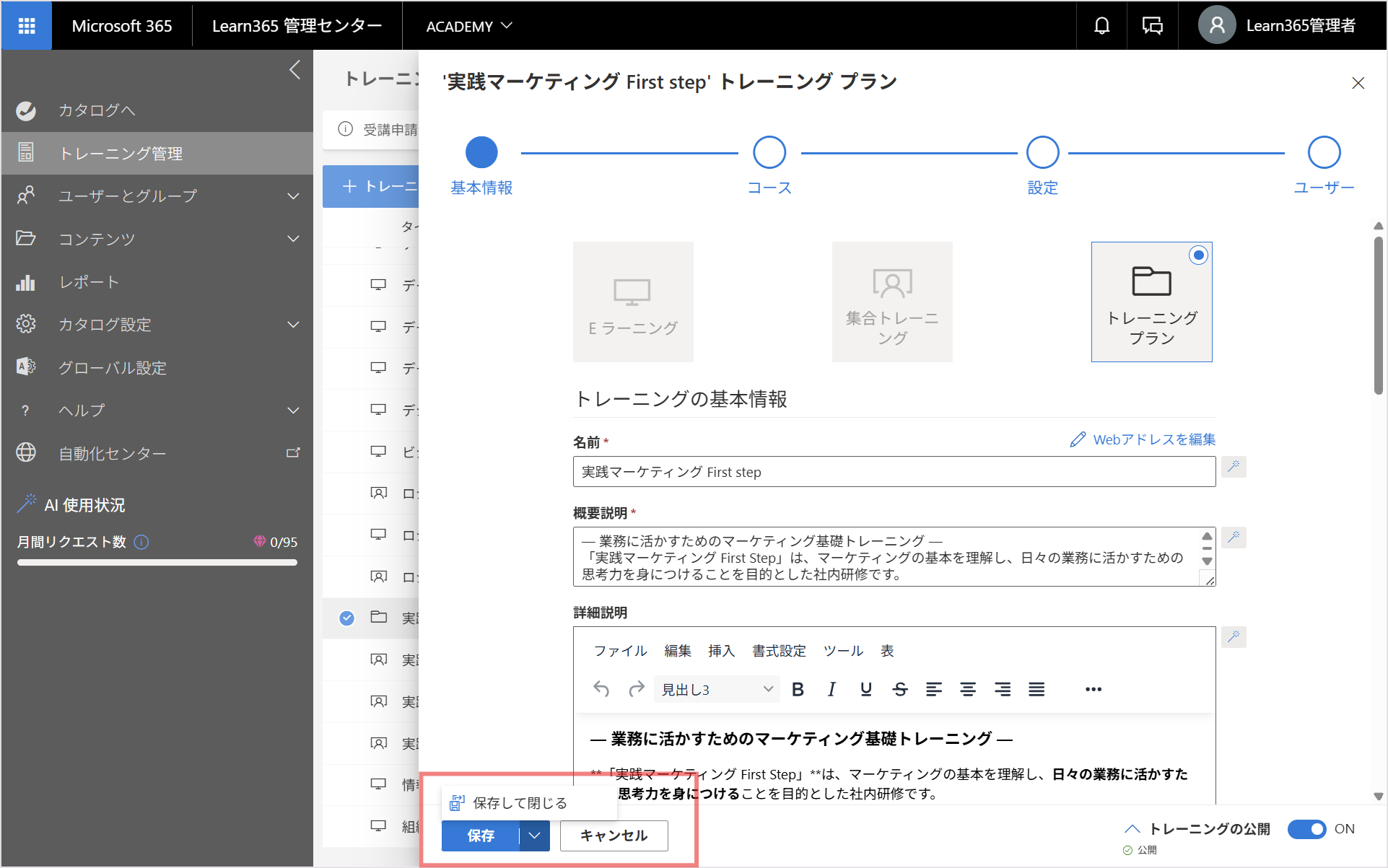1388x868 pixels.
Task: Align text right in editor
Action: click(x=1003, y=689)
